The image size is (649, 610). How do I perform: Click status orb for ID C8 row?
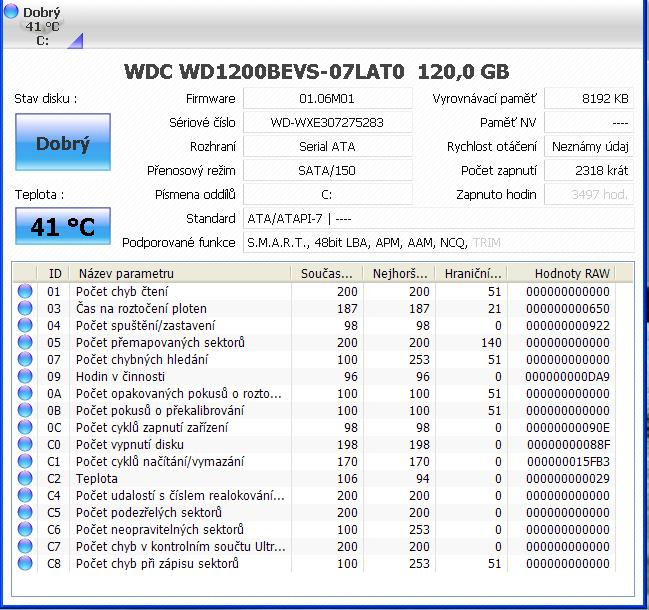25,563
